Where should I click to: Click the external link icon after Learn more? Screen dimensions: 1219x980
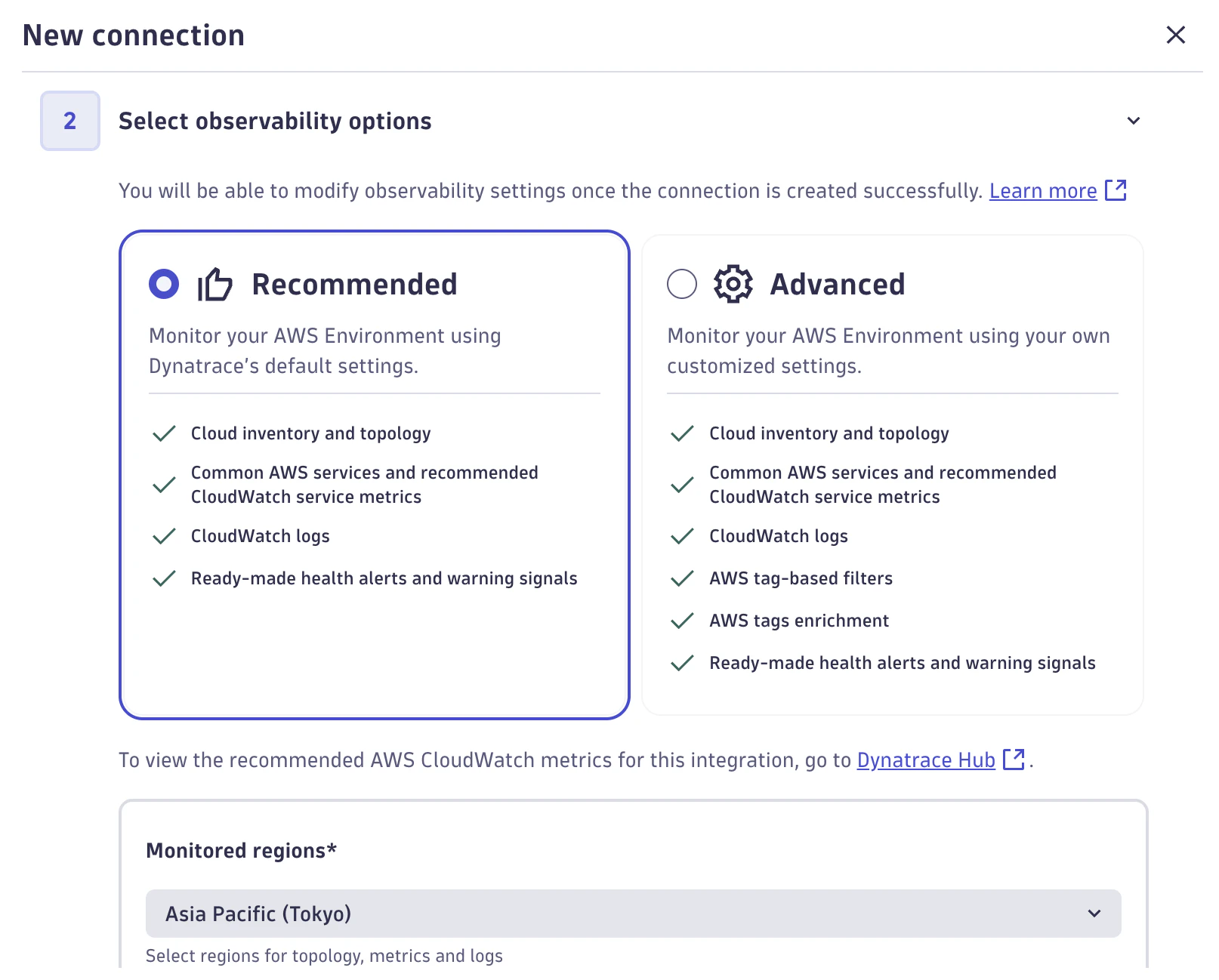pyautogui.click(x=1116, y=190)
